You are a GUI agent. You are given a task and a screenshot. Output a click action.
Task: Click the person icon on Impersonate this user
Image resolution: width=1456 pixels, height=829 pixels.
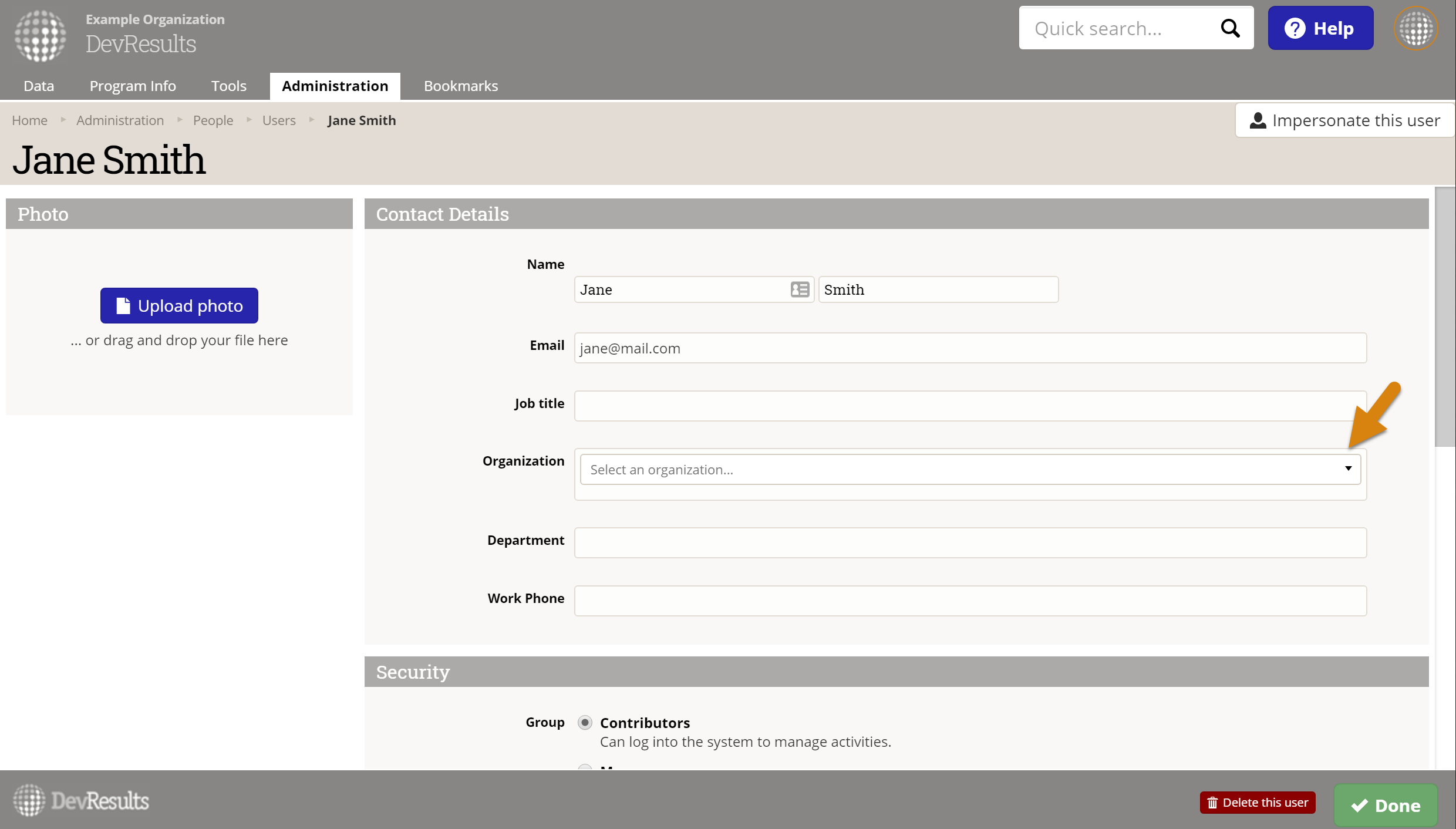(1258, 120)
